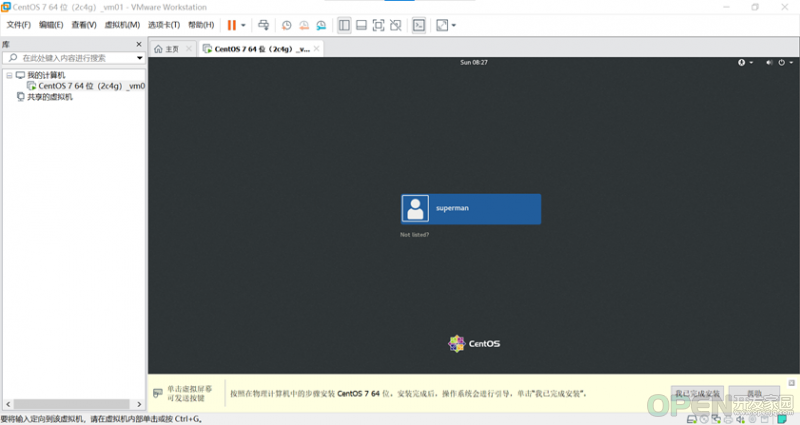
Task: Click the VMware Workstation title bar icon
Action: 6,7
